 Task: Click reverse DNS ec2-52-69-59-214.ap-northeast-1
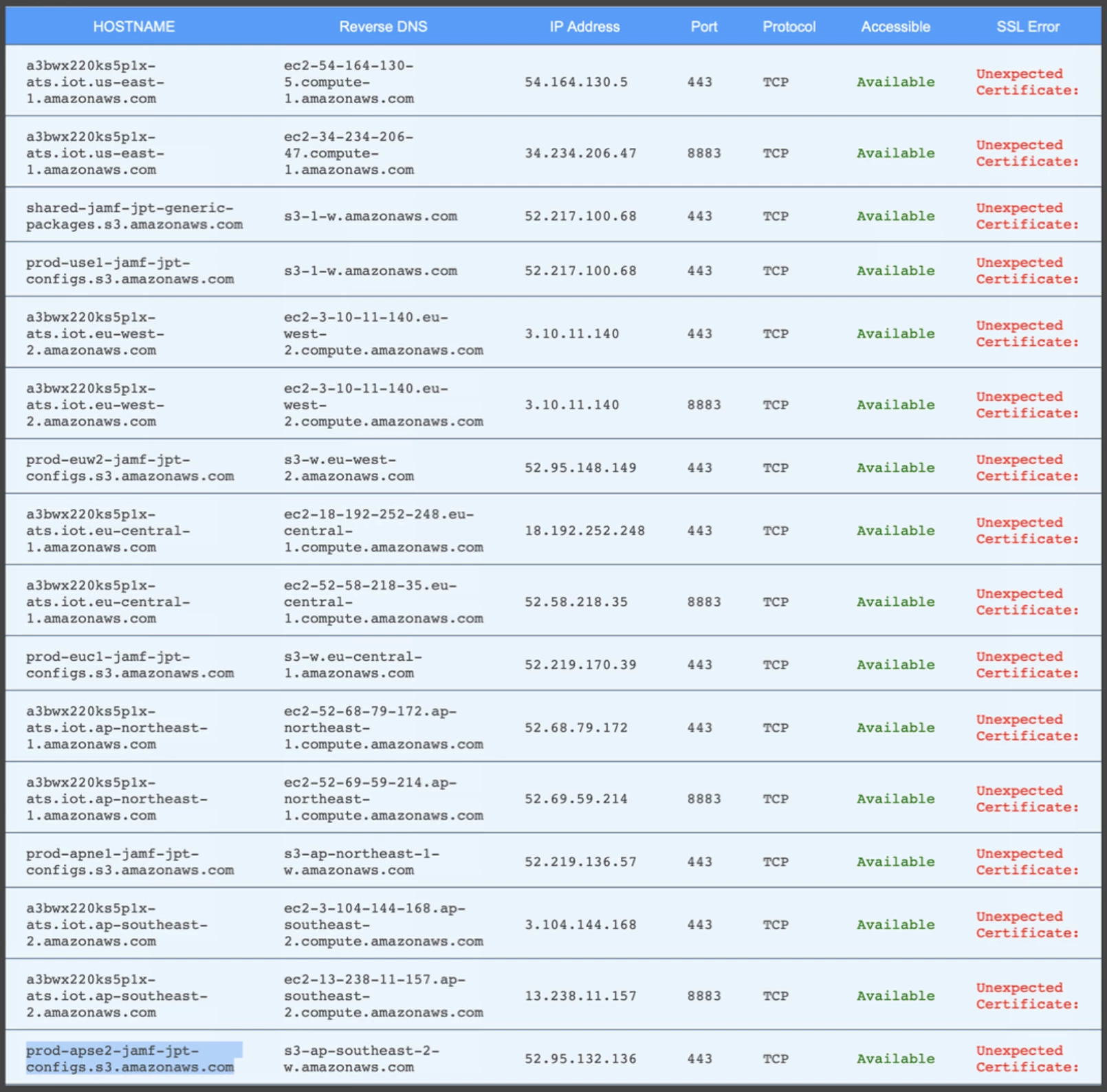tap(383, 799)
